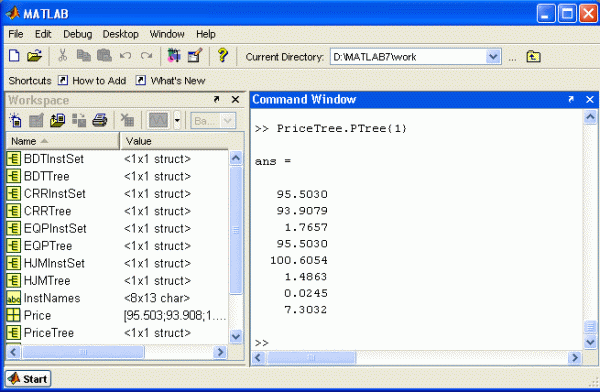Launch Simulink from the toolbar icon
The image size is (600, 392).
tap(174, 56)
